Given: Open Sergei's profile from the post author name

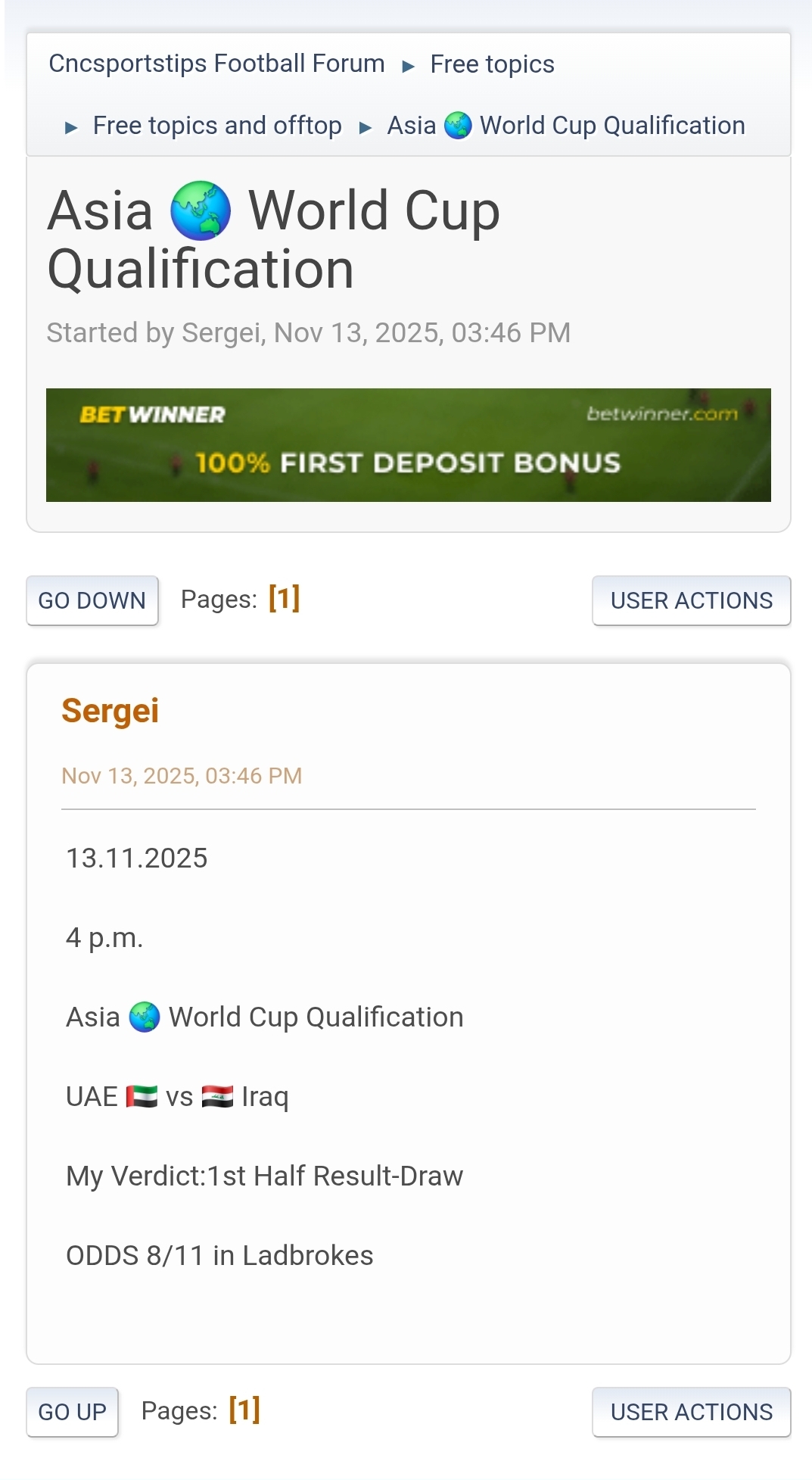Looking at the screenshot, I should pyautogui.click(x=110, y=711).
